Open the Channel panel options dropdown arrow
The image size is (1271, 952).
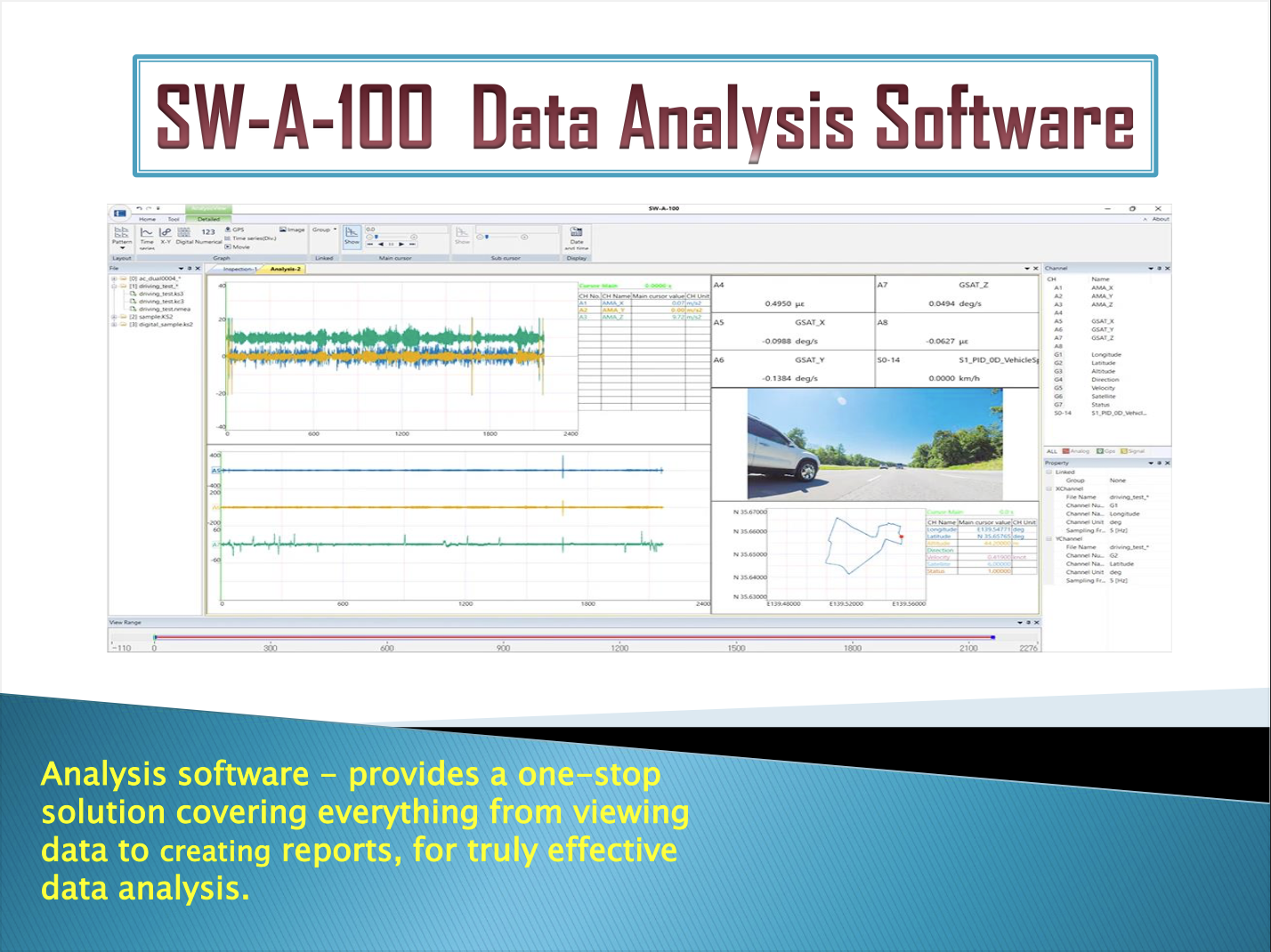pos(1151,268)
